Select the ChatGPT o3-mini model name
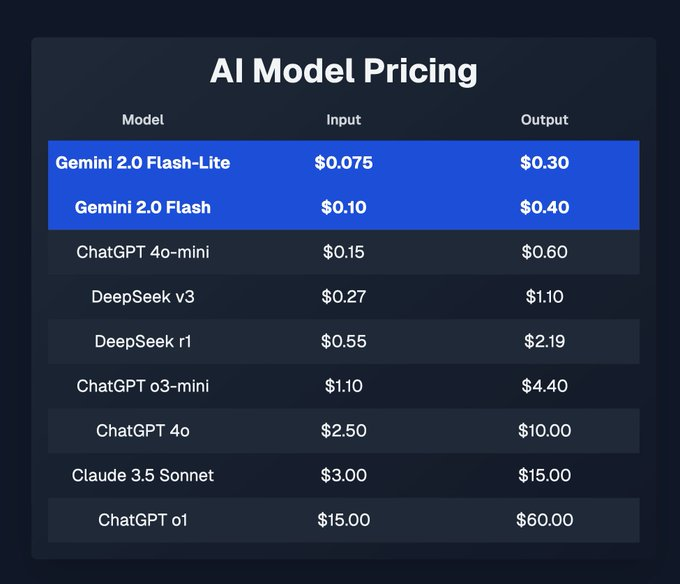Viewport: 680px width, 584px height. (x=143, y=386)
